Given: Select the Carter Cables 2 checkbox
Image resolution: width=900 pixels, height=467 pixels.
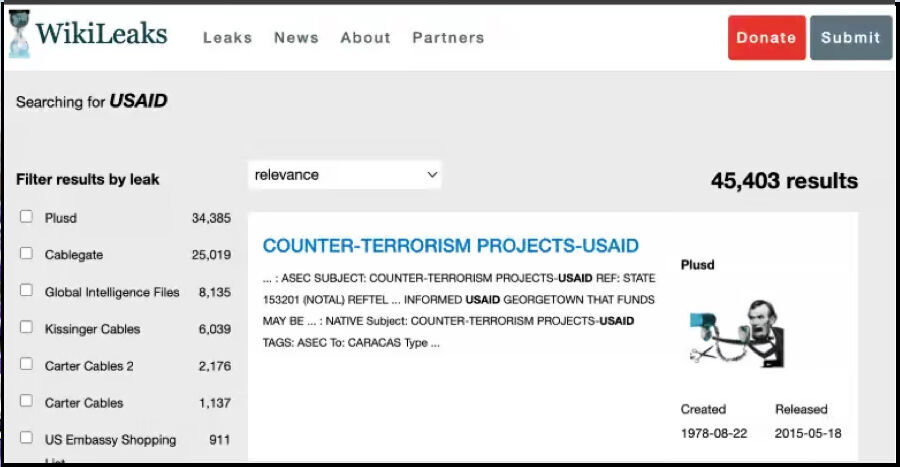Looking at the screenshot, I should (26, 364).
